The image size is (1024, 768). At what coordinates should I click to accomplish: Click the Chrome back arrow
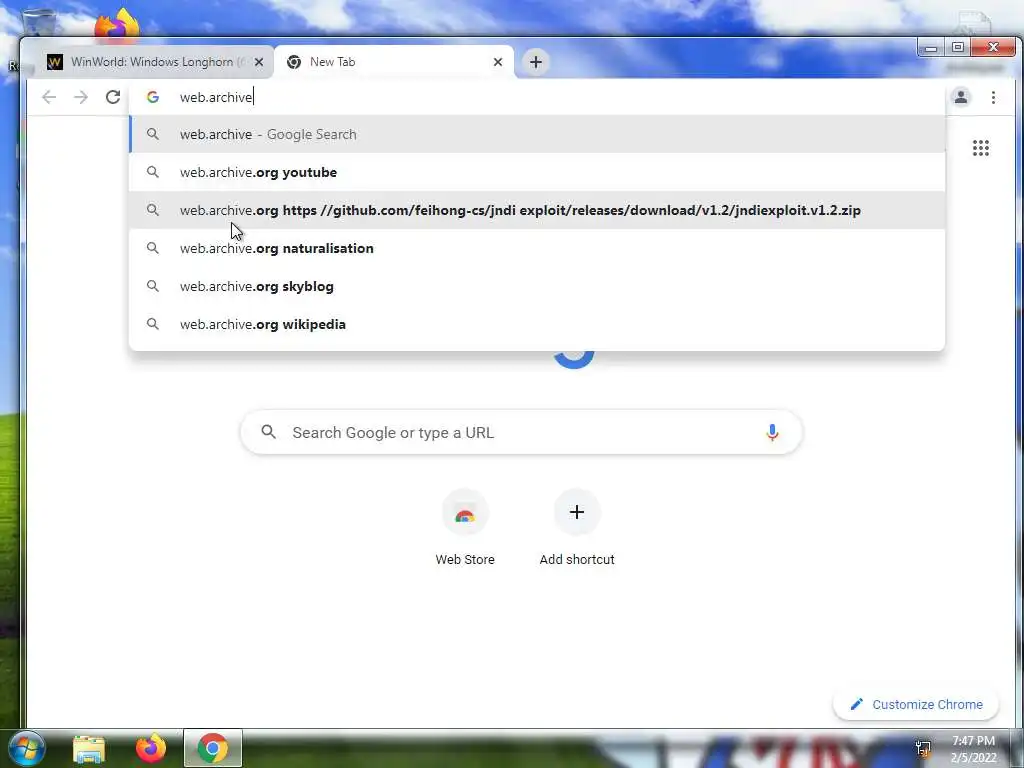[49, 97]
